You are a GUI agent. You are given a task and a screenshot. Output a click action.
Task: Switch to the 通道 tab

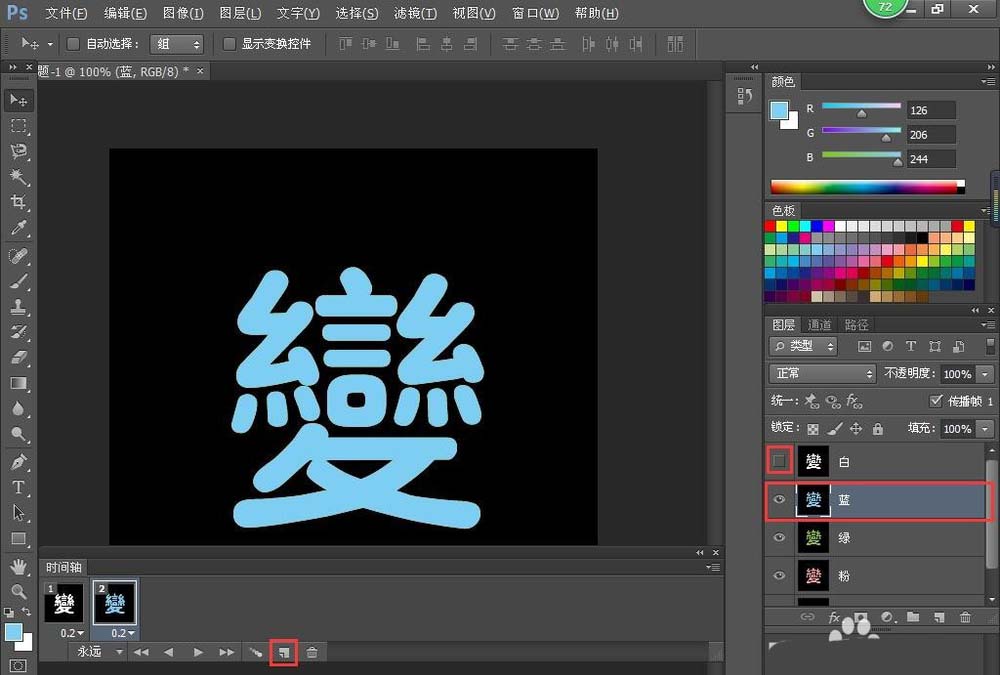(819, 324)
